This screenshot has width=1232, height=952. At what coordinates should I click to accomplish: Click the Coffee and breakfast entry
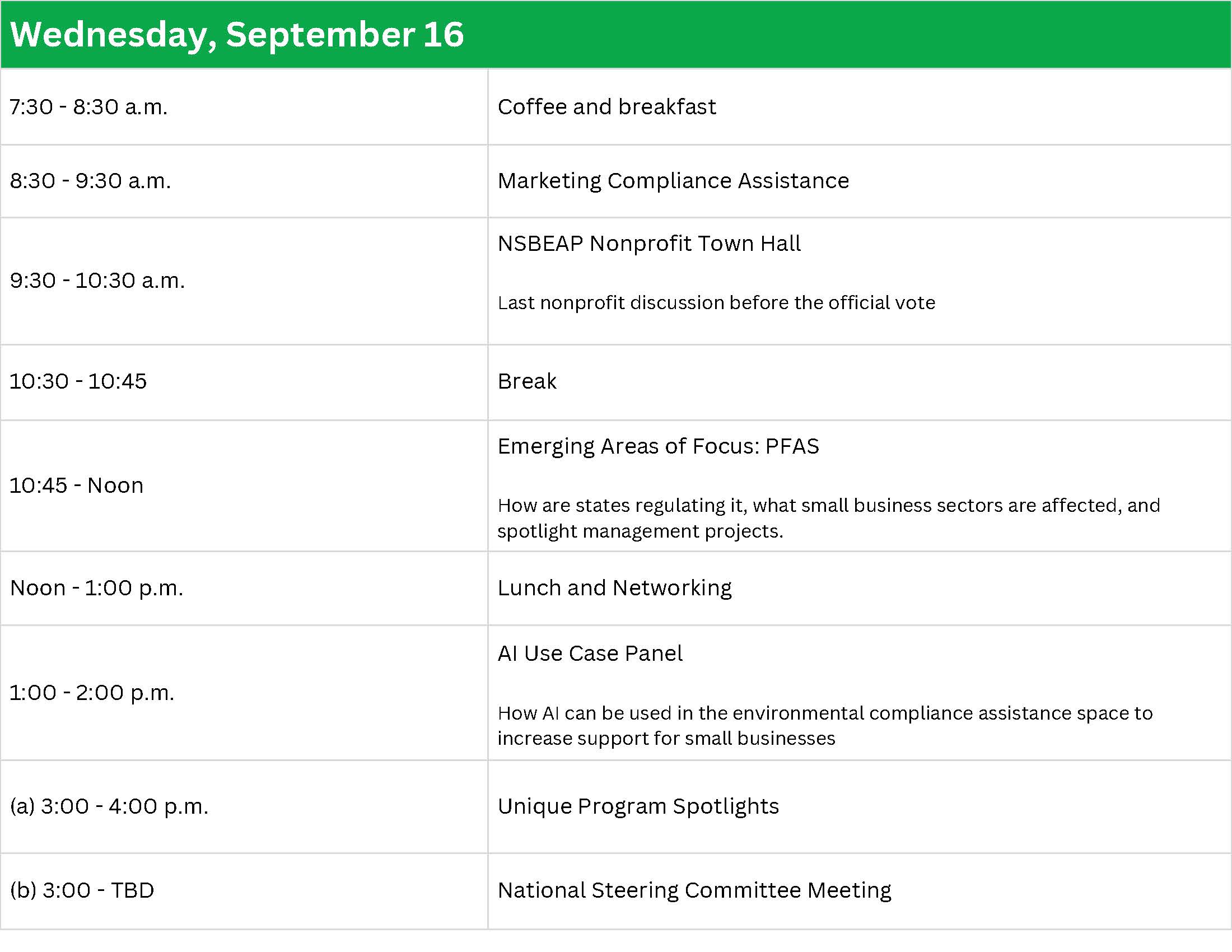[x=606, y=106]
